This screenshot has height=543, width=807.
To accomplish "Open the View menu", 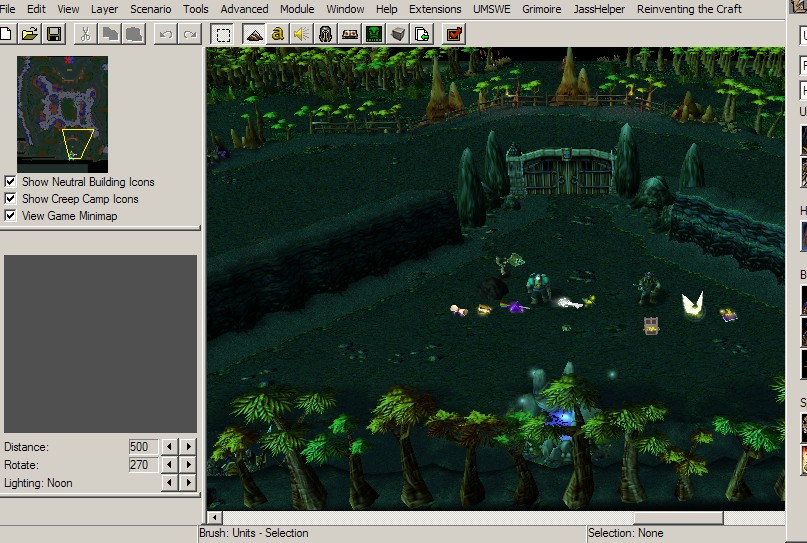I will (x=68, y=9).
